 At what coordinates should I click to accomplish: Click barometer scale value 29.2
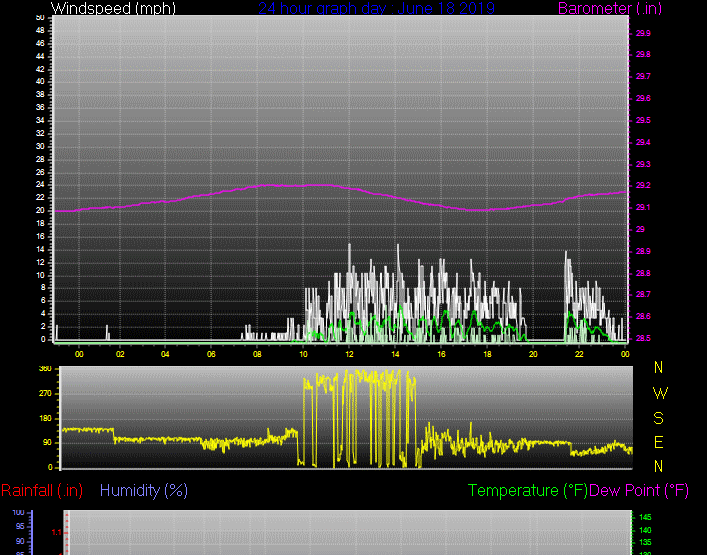point(643,186)
